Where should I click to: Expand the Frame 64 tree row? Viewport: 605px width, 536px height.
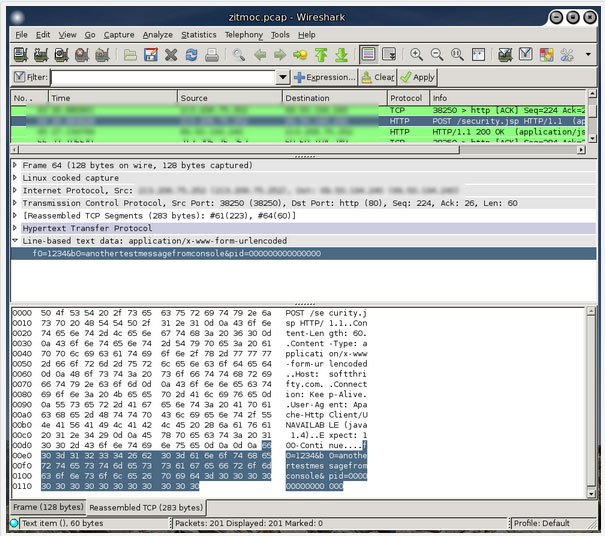[15, 165]
